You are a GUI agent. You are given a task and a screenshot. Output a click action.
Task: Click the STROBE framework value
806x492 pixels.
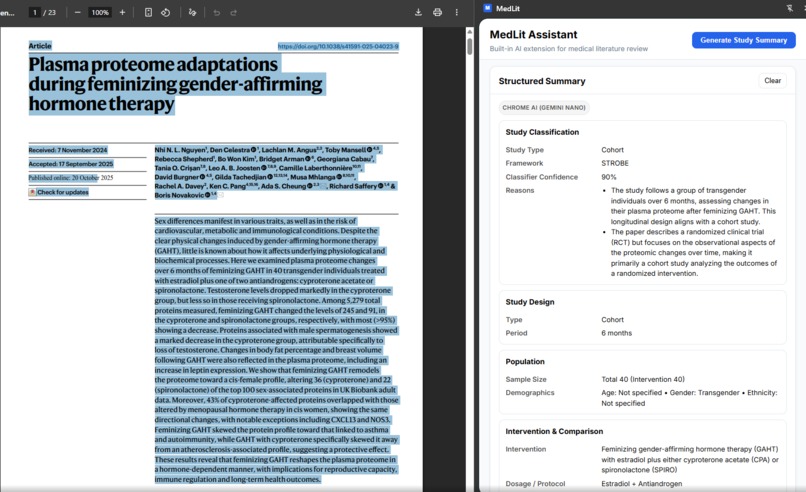click(615, 163)
